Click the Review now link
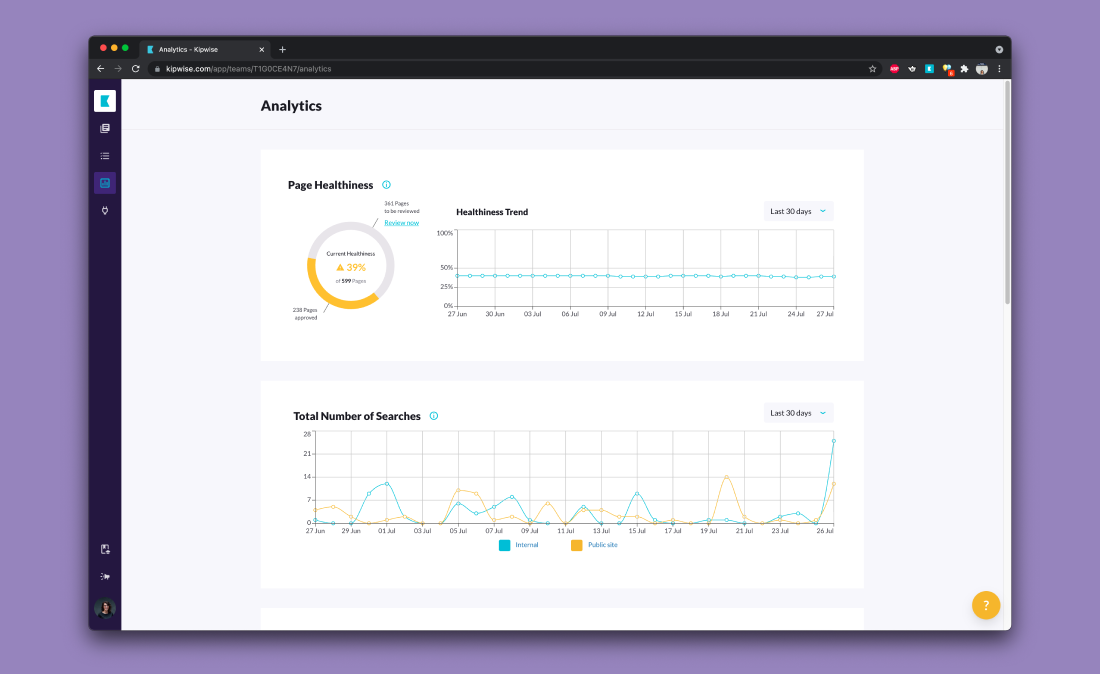The height and width of the screenshot is (674, 1100). 401,223
